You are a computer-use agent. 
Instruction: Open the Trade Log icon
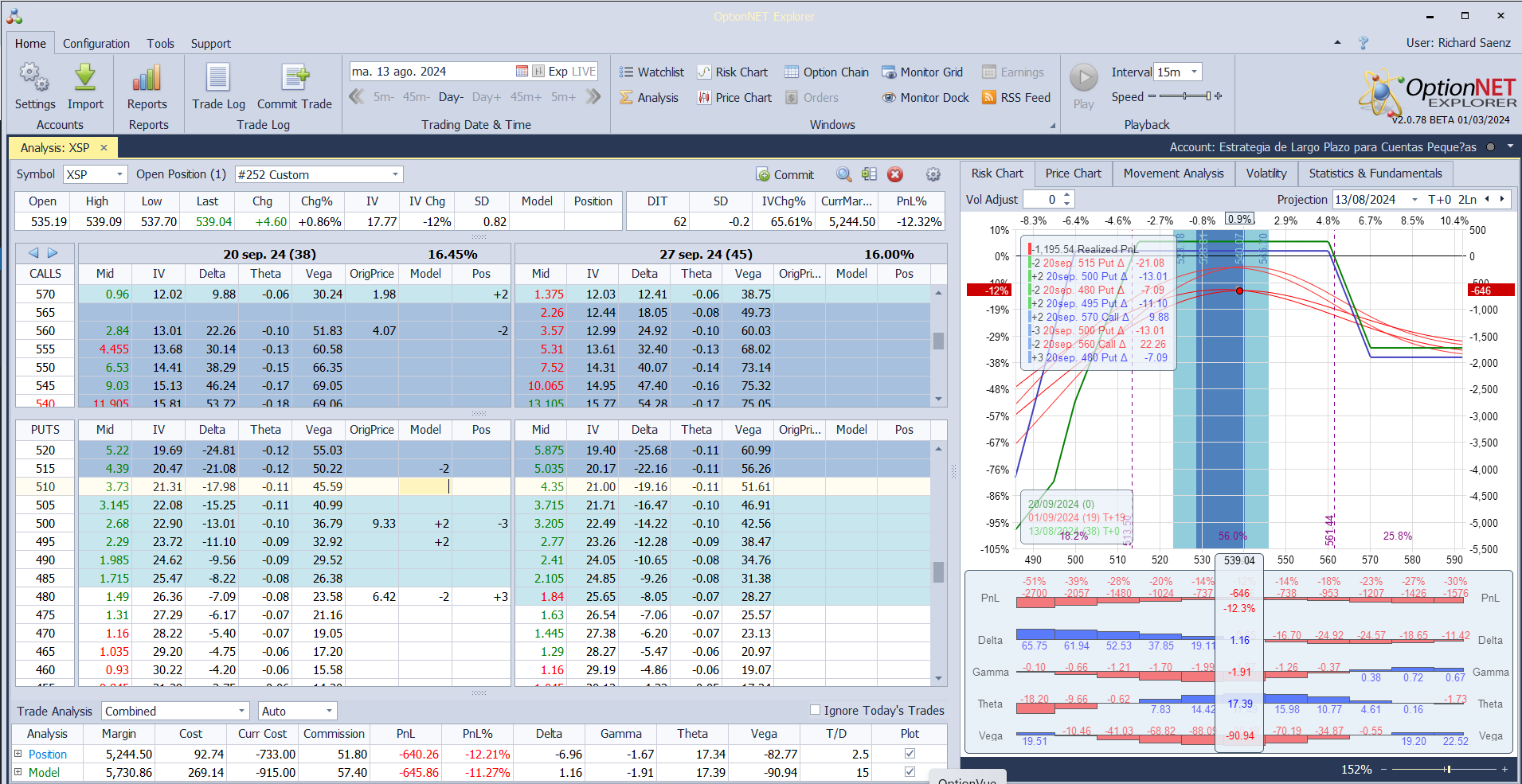tap(218, 78)
